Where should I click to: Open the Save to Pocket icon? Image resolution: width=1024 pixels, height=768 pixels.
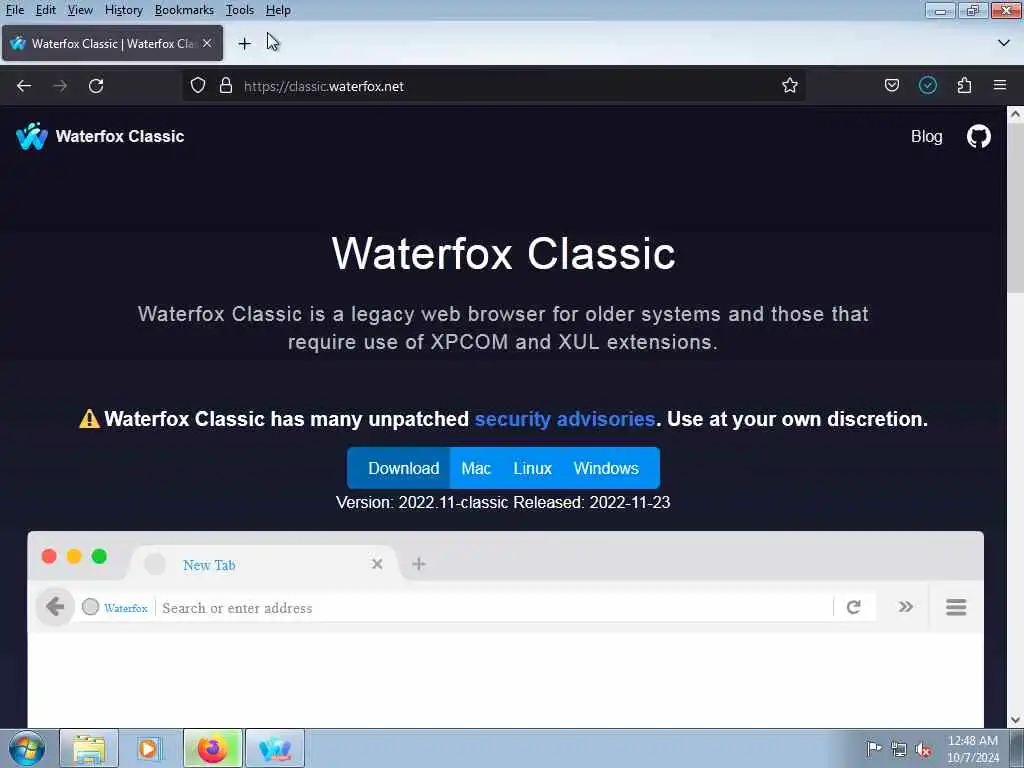(x=891, y=86)
